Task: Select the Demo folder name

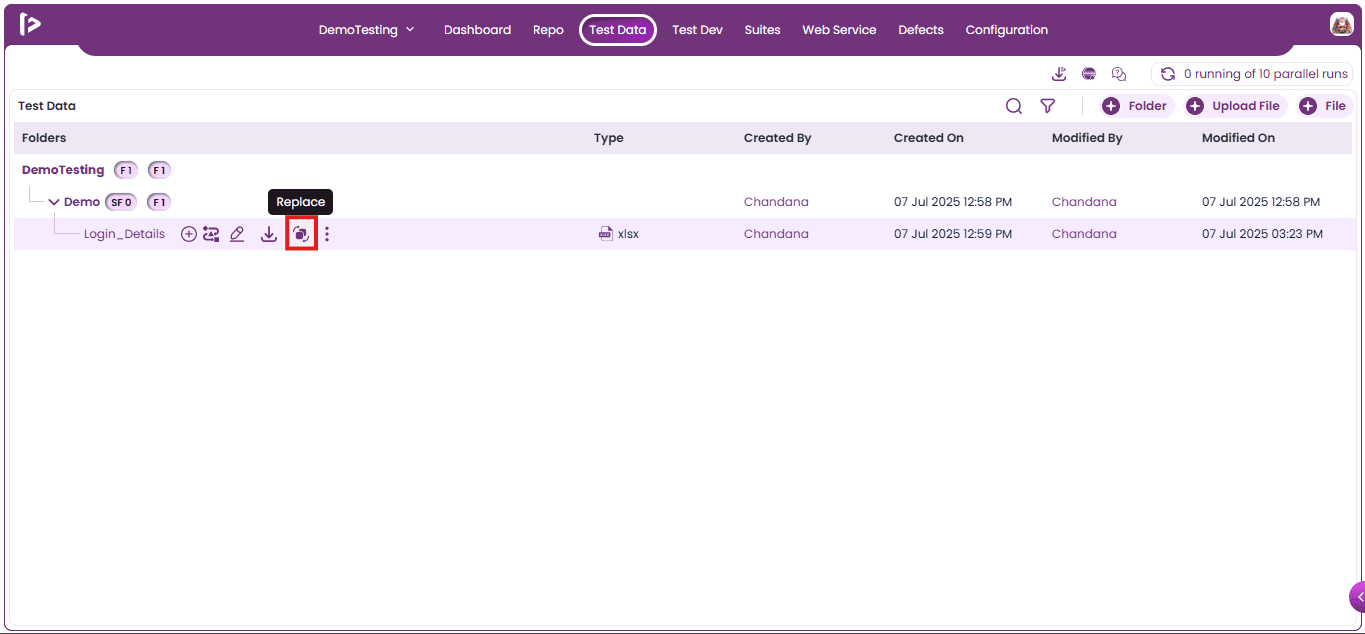Action: pyautogui.click(x=82, y=202)
